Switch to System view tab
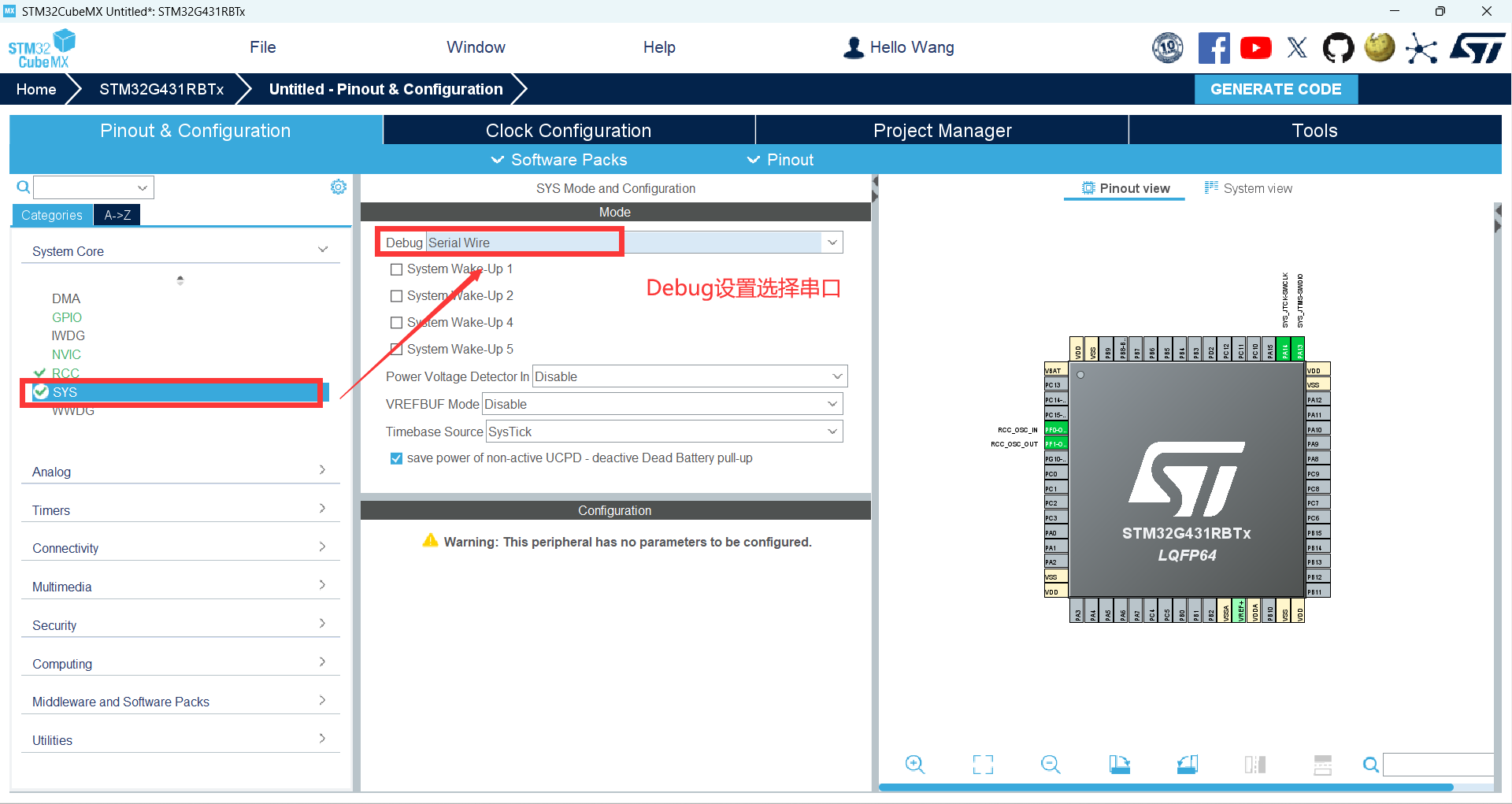Image resolution: width=1512 pixels, height=804 pixels. coord(1248,188)
